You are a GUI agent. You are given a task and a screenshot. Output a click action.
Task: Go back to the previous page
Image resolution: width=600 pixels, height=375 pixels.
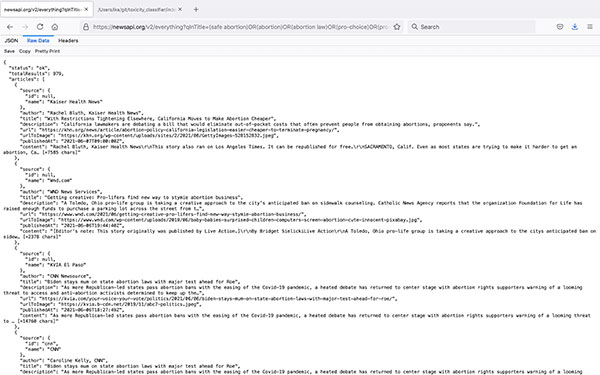coord(10,27)
